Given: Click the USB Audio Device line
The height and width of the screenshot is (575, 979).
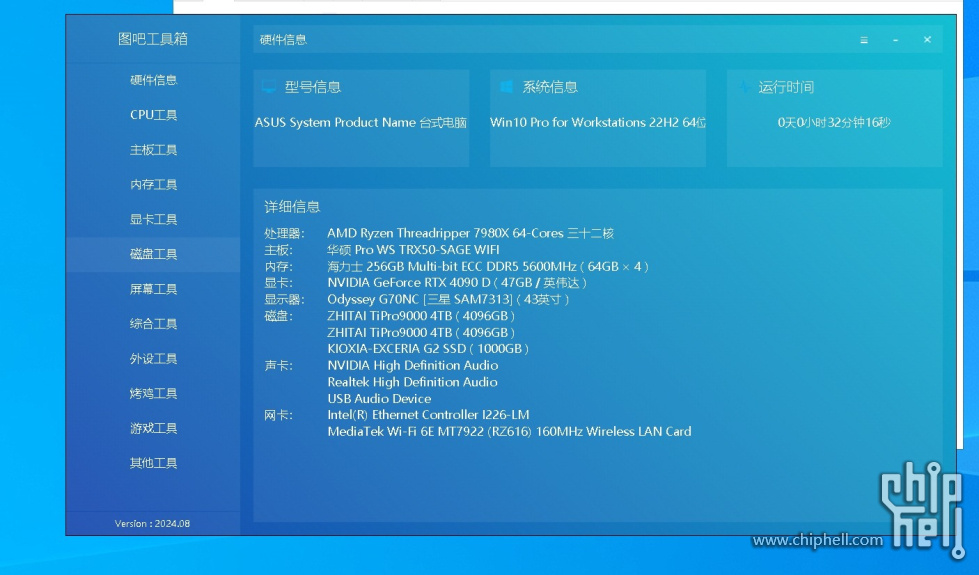Looking at the screenshot, I should click(x=379, y=398).
